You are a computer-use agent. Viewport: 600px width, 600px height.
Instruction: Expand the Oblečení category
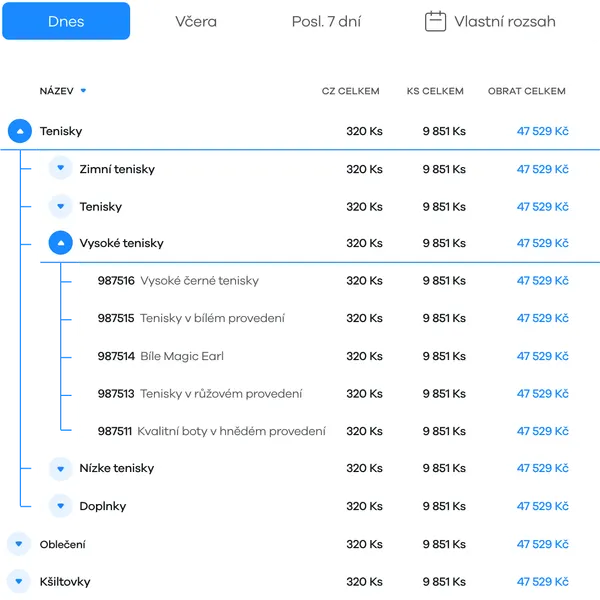coord(19,544)
